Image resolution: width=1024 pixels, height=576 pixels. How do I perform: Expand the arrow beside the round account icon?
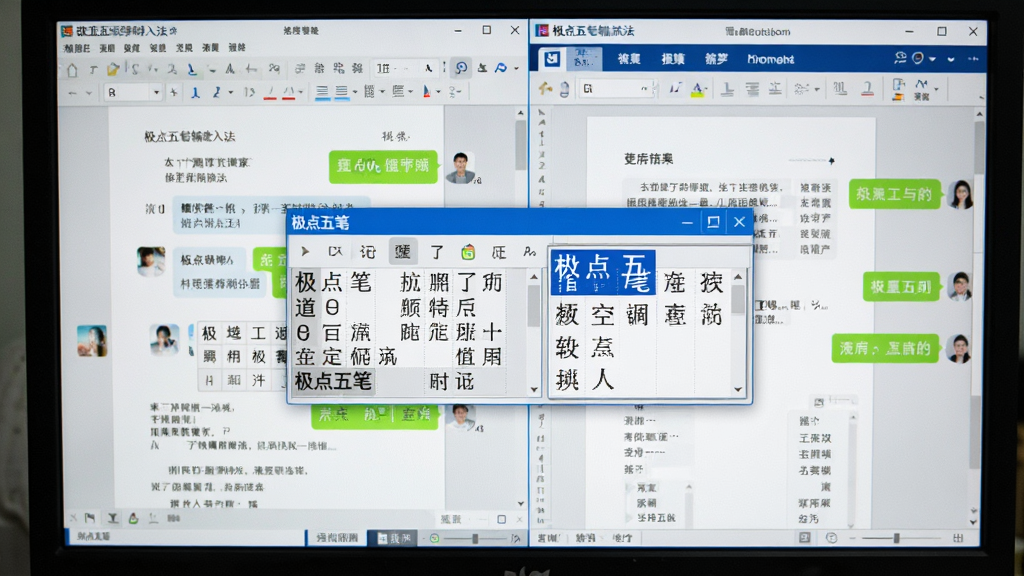tap(933, 59)
